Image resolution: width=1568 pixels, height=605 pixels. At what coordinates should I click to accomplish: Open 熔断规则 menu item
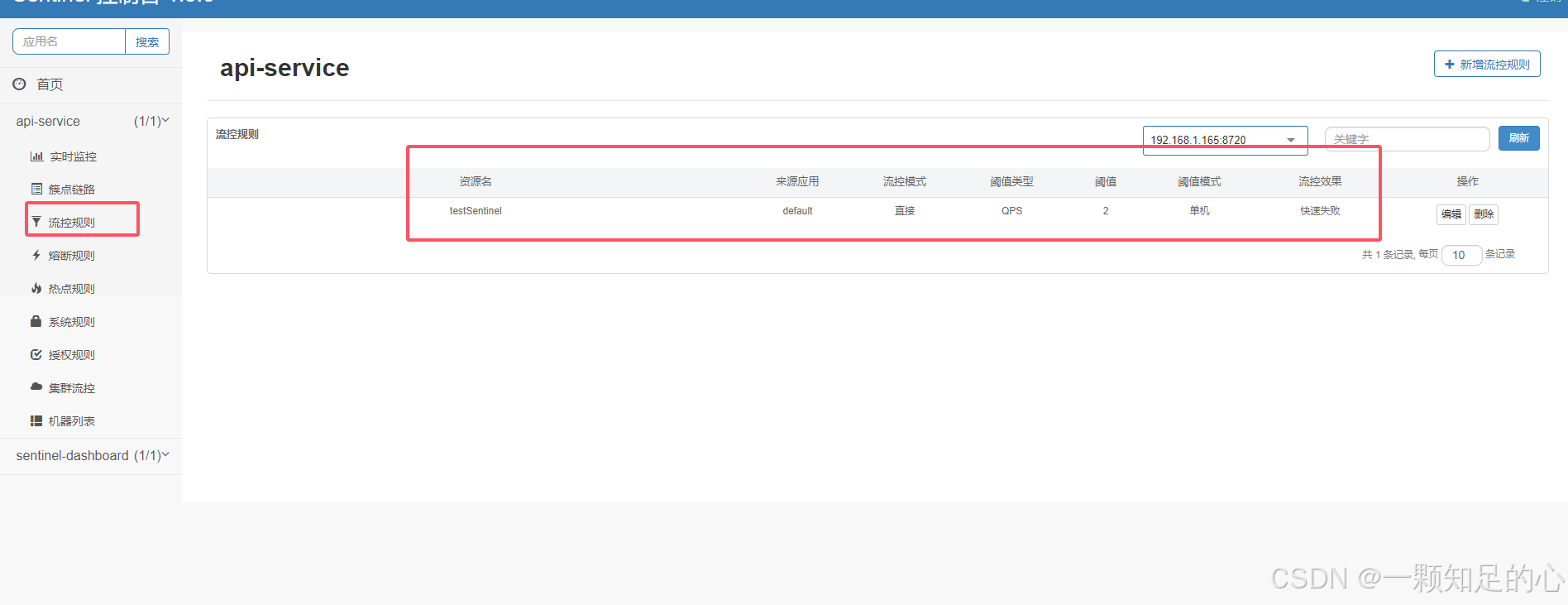pos(71,256)
